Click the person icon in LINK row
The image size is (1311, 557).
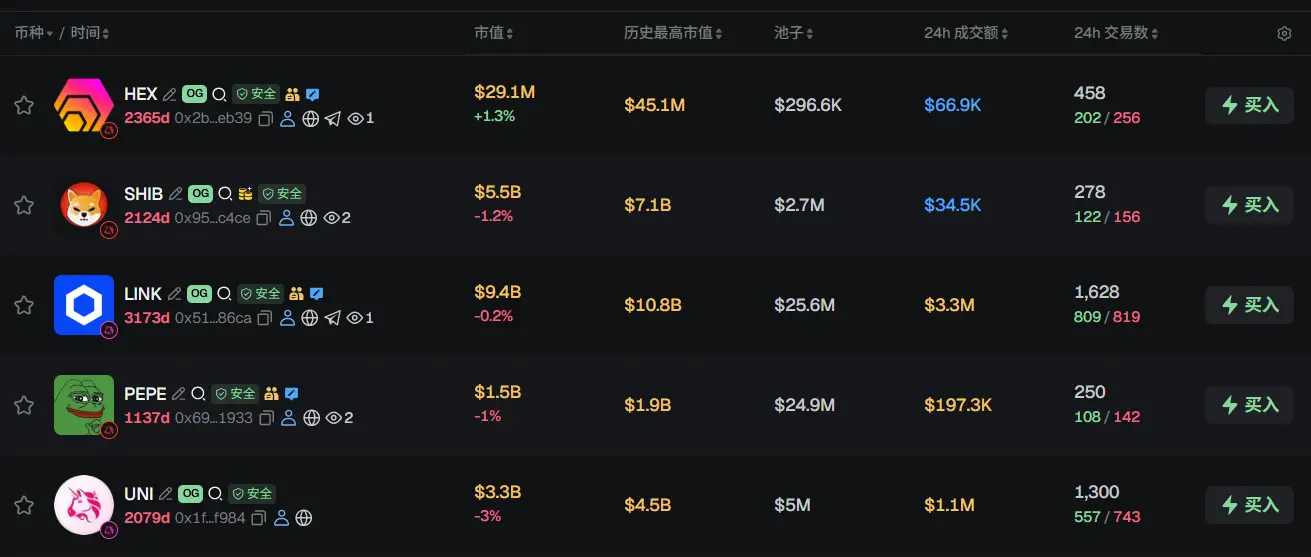pos(287,318)
